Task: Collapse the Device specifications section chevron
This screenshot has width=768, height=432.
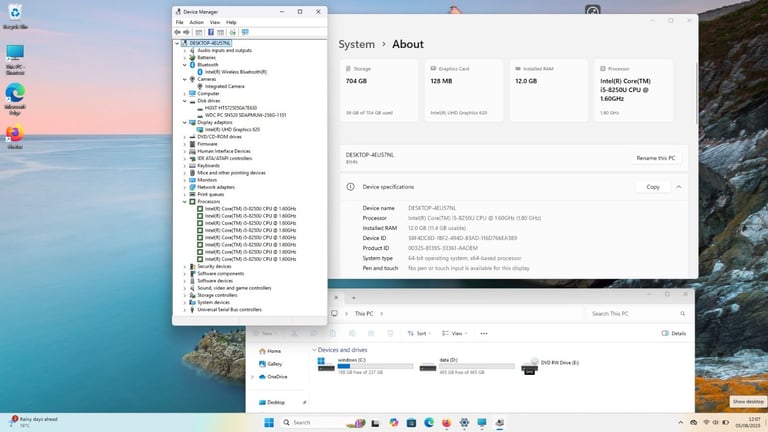Action: coord(679,187)
